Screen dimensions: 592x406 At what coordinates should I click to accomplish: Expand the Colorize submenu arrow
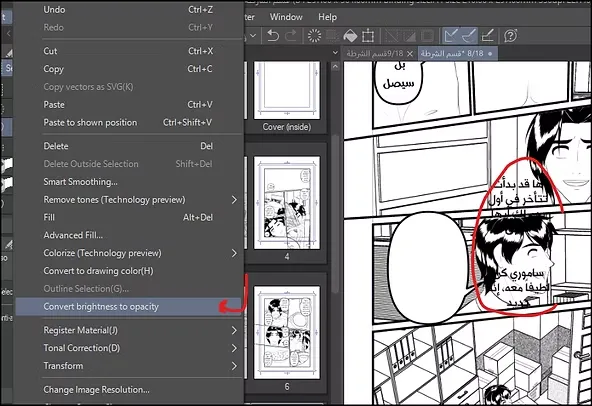(234, 253)
